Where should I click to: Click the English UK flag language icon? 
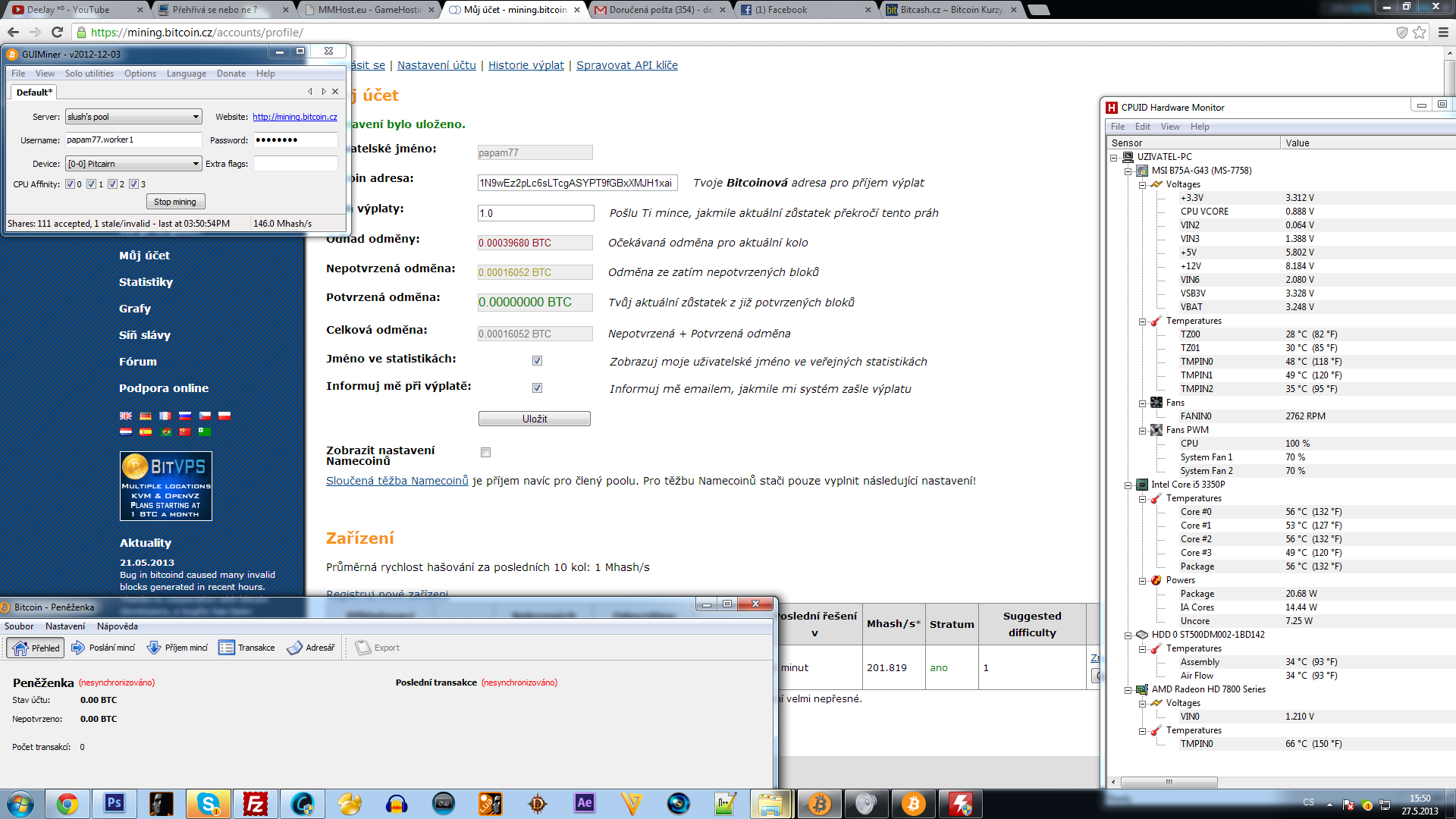(x=126, y=416)
